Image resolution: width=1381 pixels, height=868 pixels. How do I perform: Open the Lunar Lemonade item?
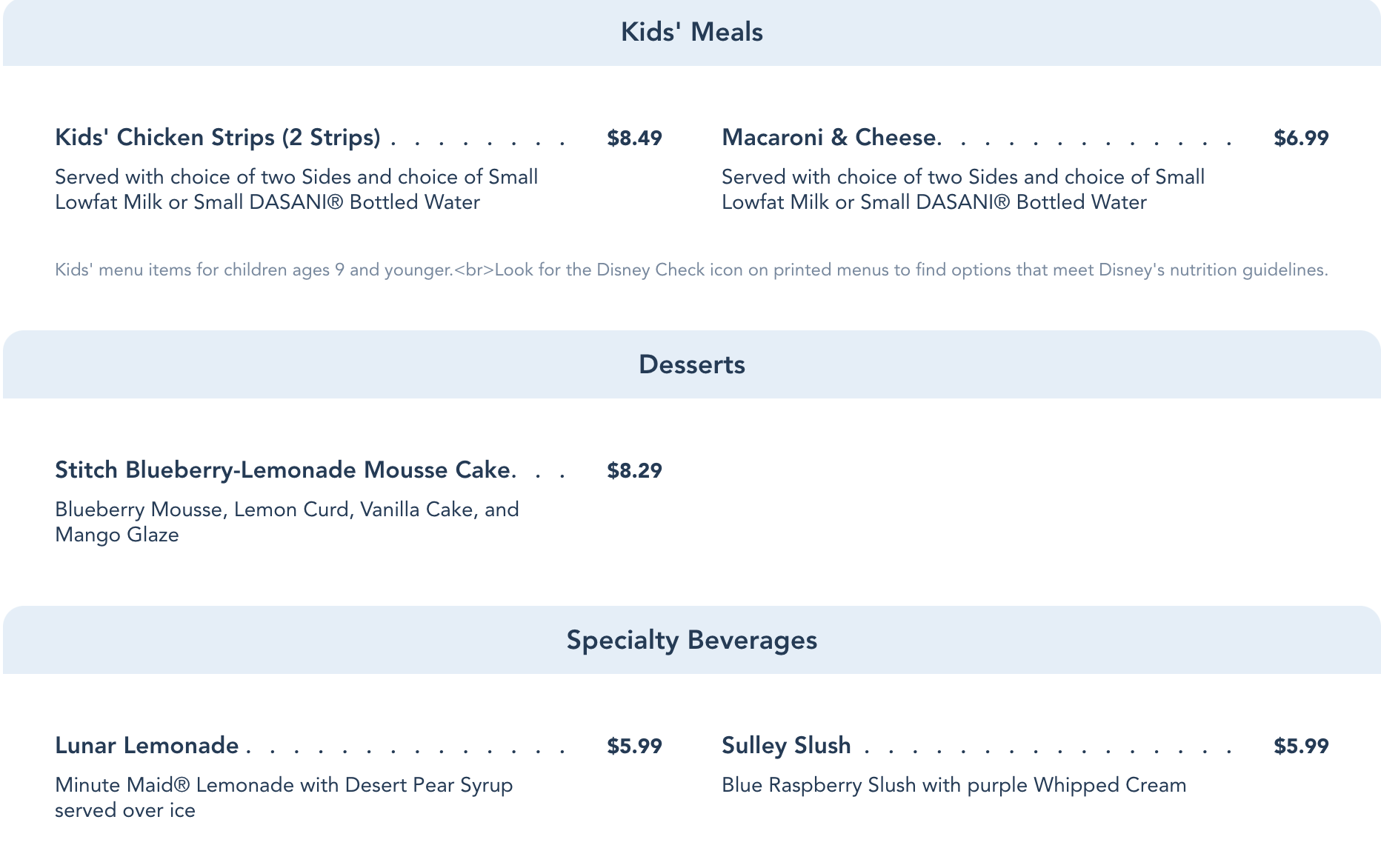tap(147, 746)
